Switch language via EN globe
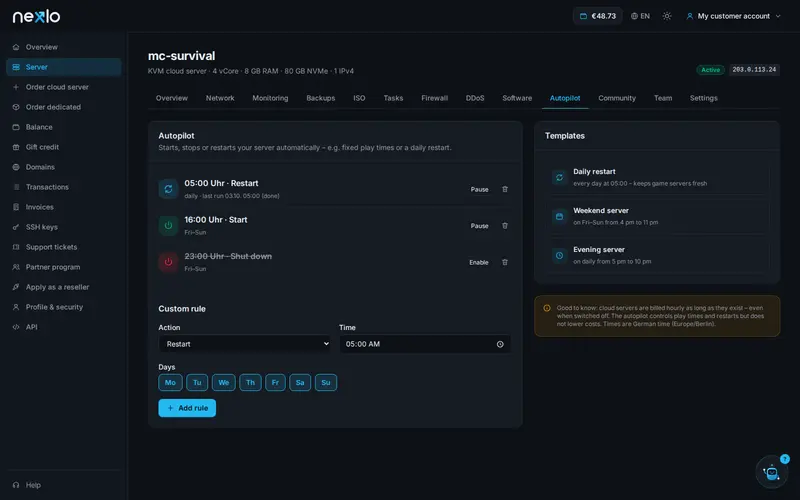The image size is (800, 500). tap(640, 16)
